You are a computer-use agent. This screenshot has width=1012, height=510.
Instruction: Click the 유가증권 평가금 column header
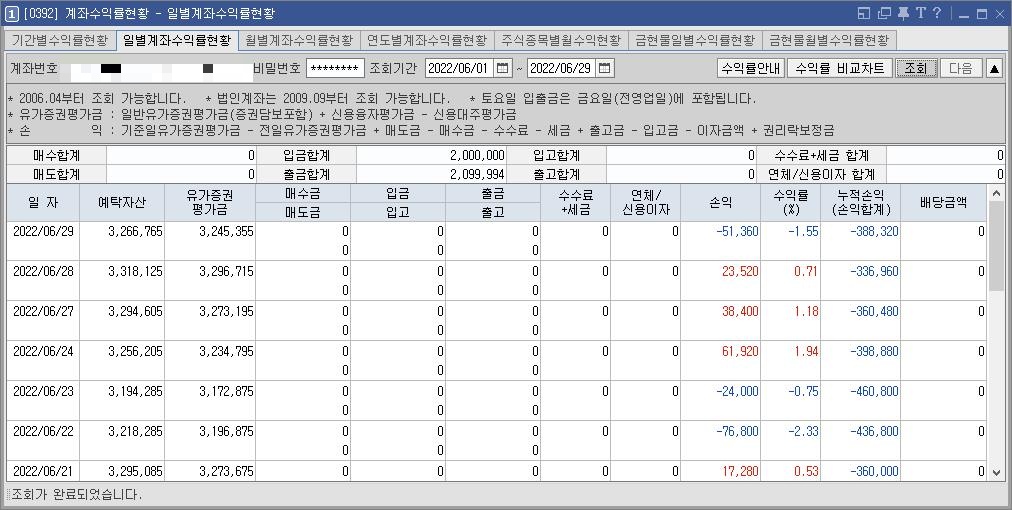coord(210,203)
